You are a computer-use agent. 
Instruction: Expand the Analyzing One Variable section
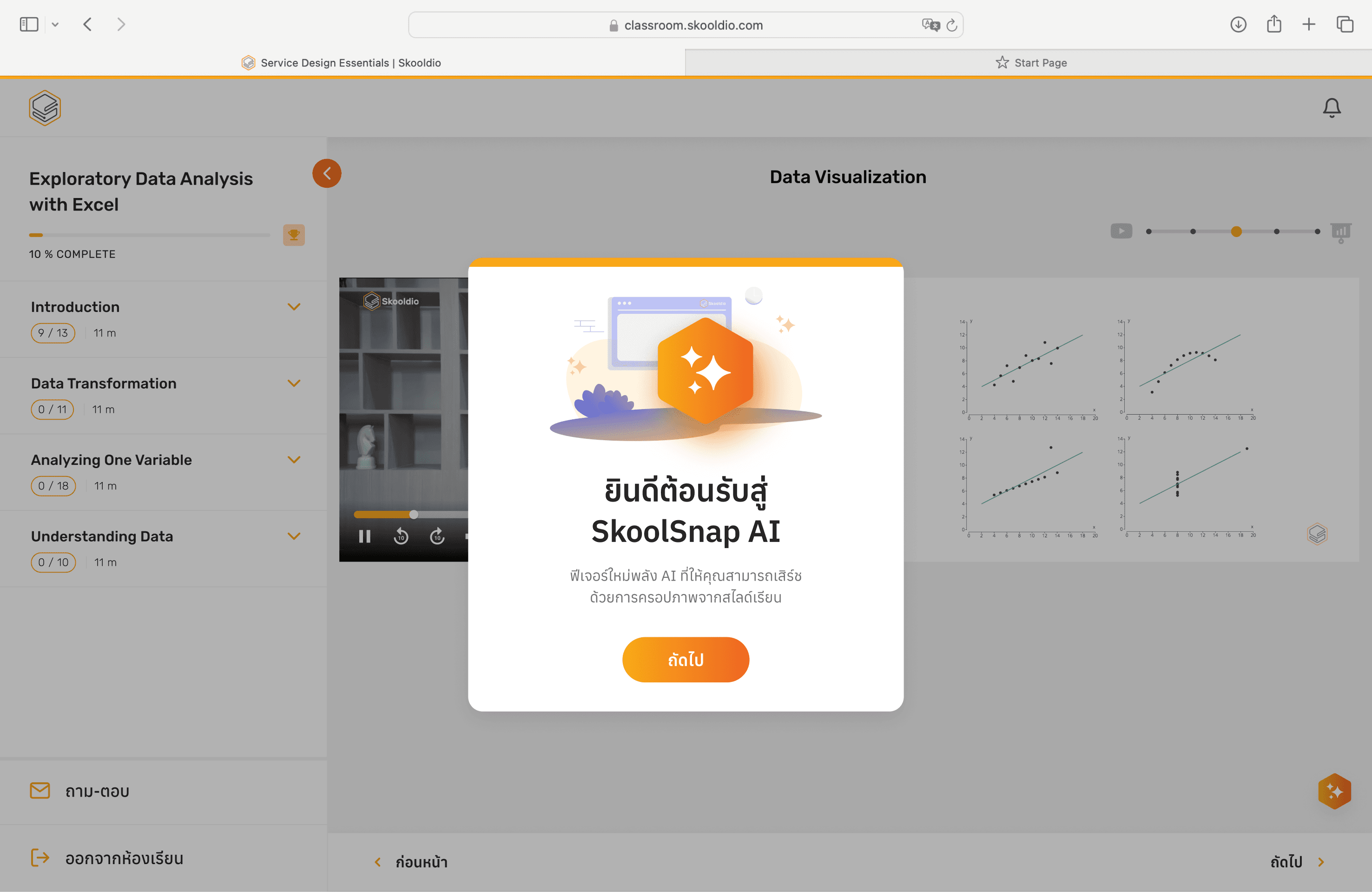294,460
